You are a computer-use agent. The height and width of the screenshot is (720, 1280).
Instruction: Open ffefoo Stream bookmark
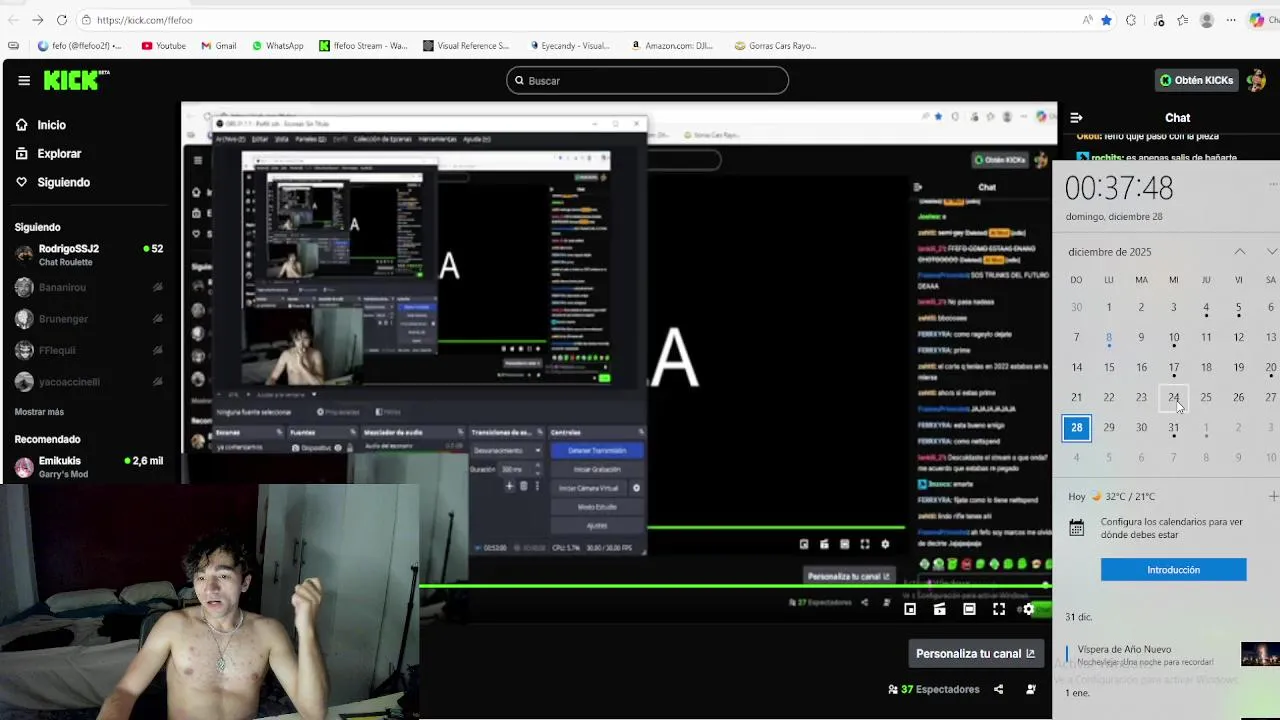pyautogui.click(x=363, y=46)
